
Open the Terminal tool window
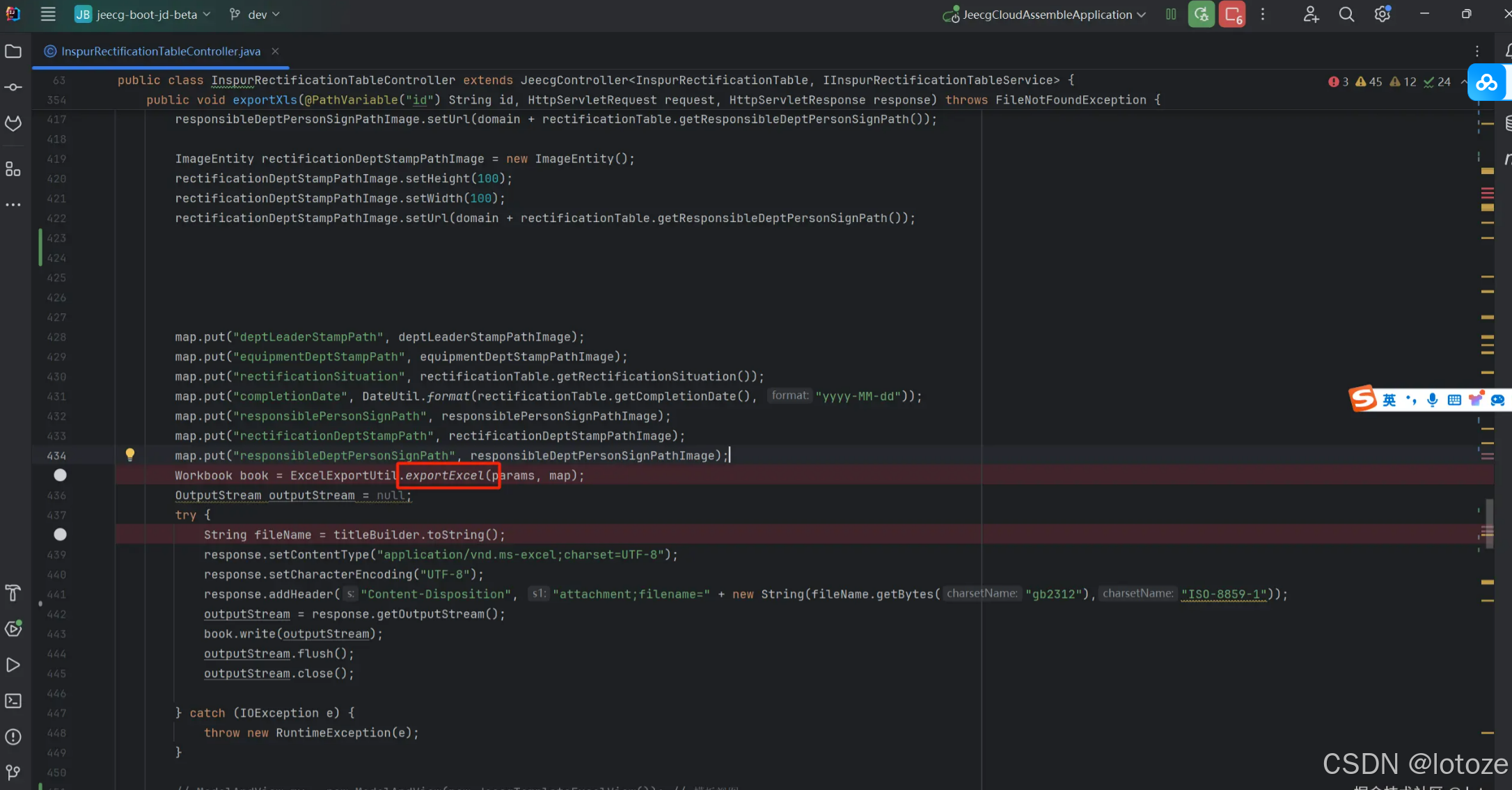(x=13, y=701)
